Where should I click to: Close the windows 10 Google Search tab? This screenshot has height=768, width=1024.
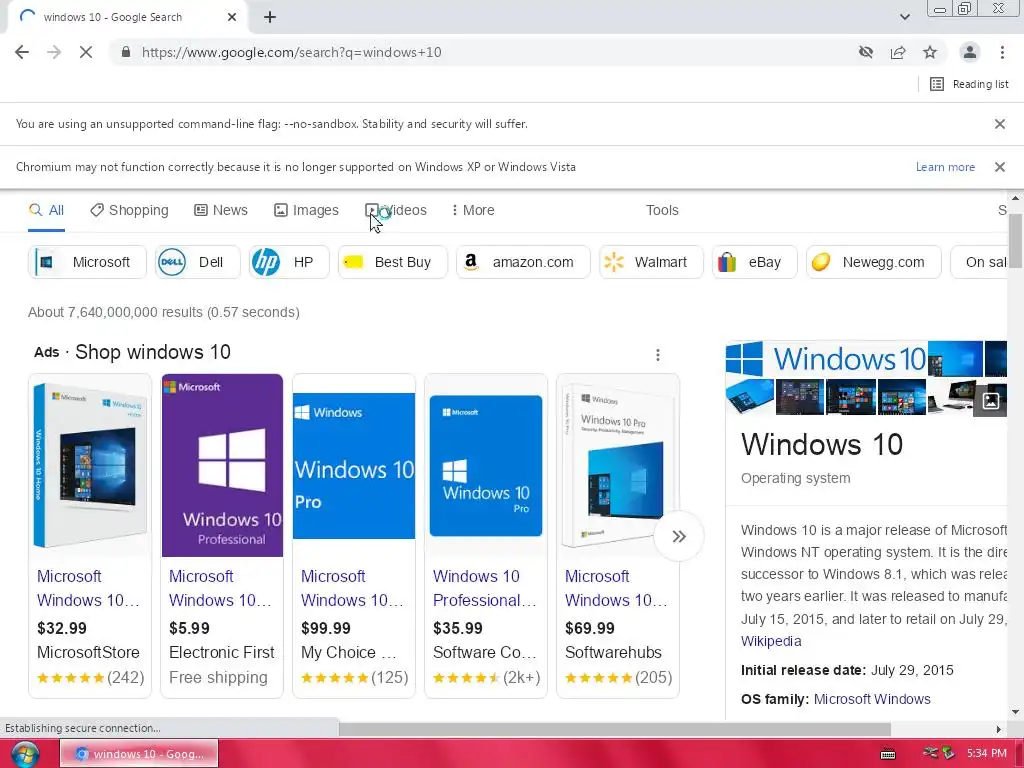point(232,17)
